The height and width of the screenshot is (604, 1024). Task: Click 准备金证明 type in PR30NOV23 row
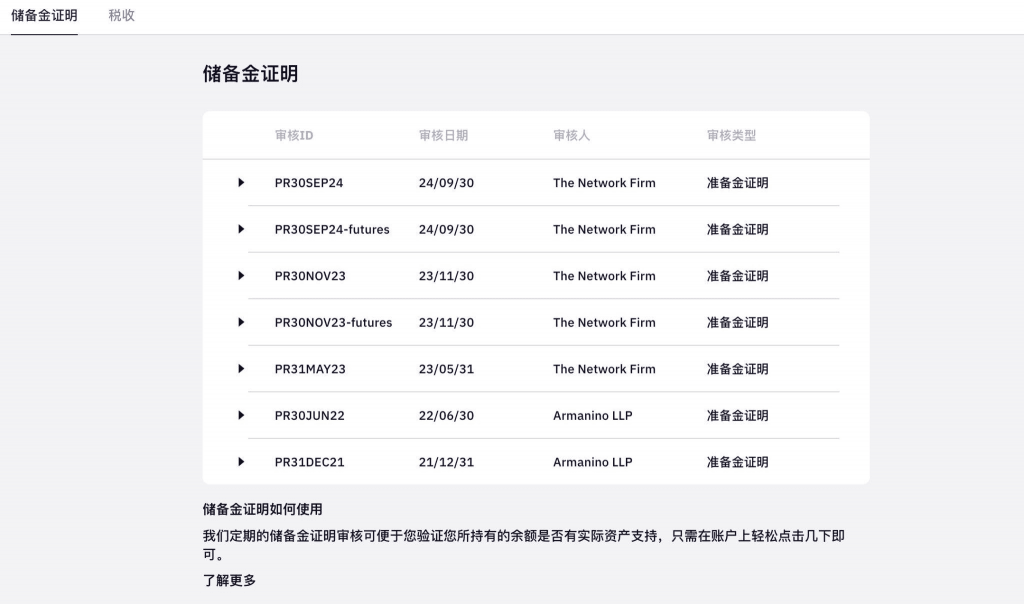click(737, 276)
